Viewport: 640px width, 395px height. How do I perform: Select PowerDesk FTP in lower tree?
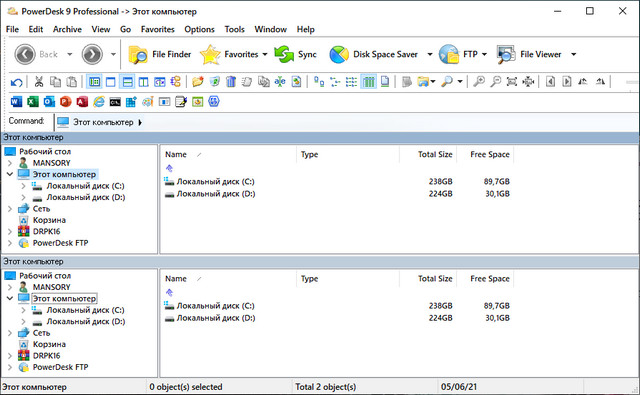(x=60, y=367)
